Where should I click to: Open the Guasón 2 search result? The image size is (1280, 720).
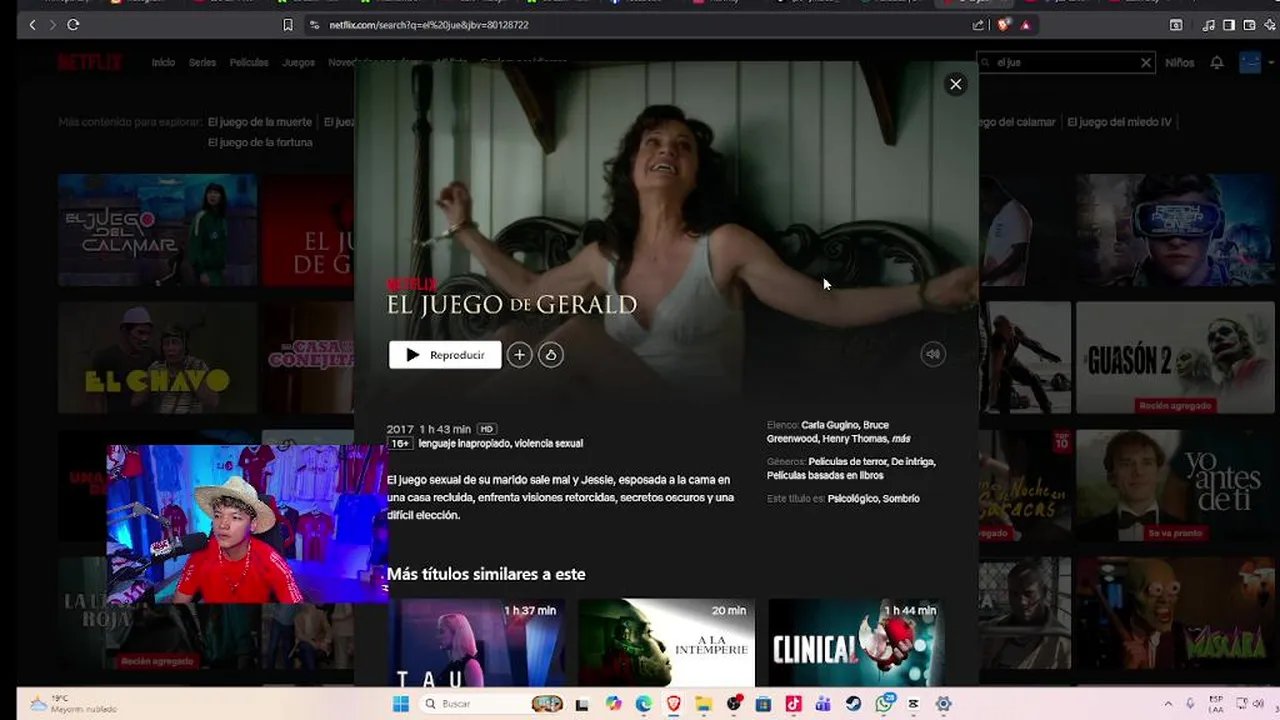[x=1175, y=358]
